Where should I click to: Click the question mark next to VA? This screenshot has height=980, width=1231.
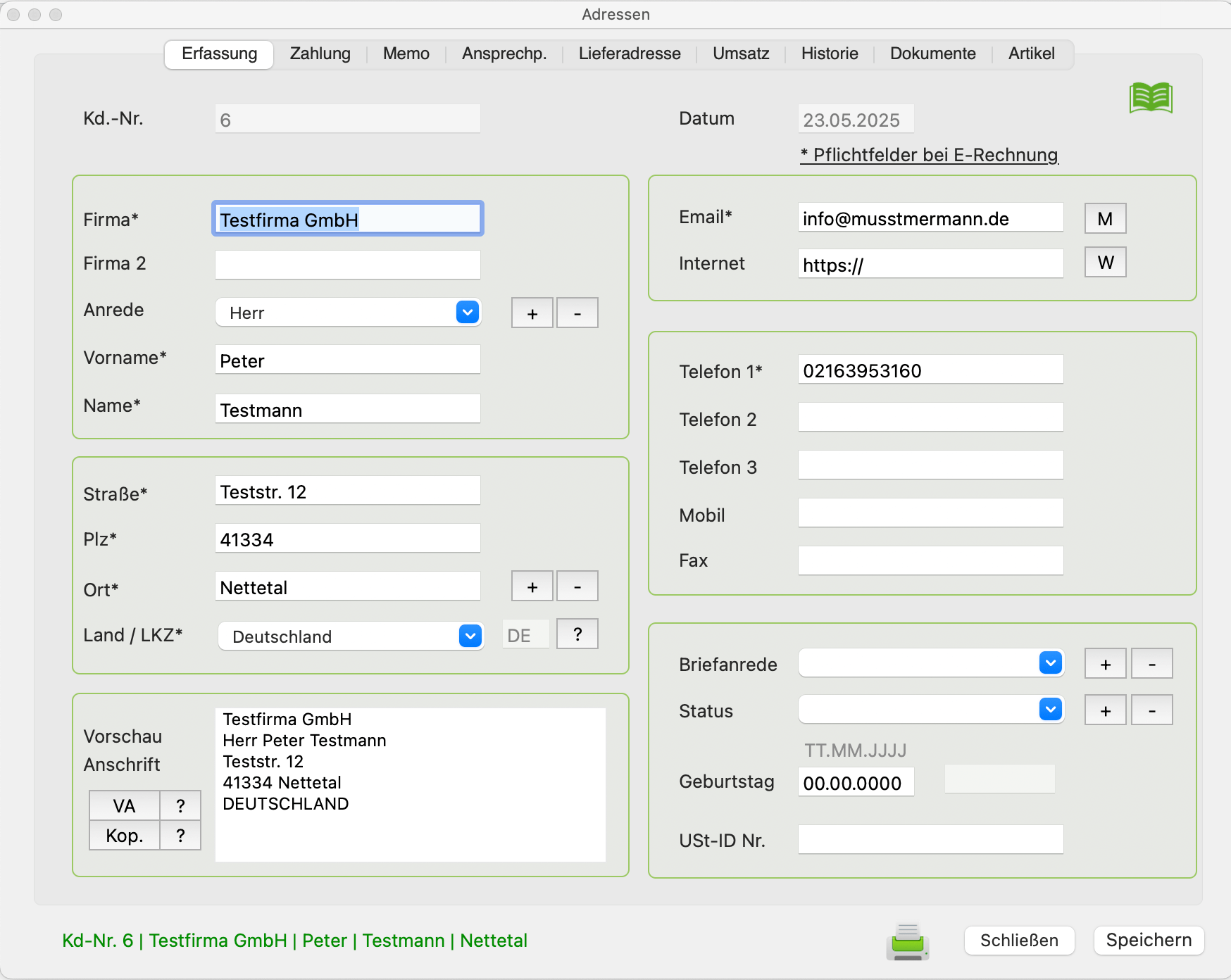coord(180,805)
